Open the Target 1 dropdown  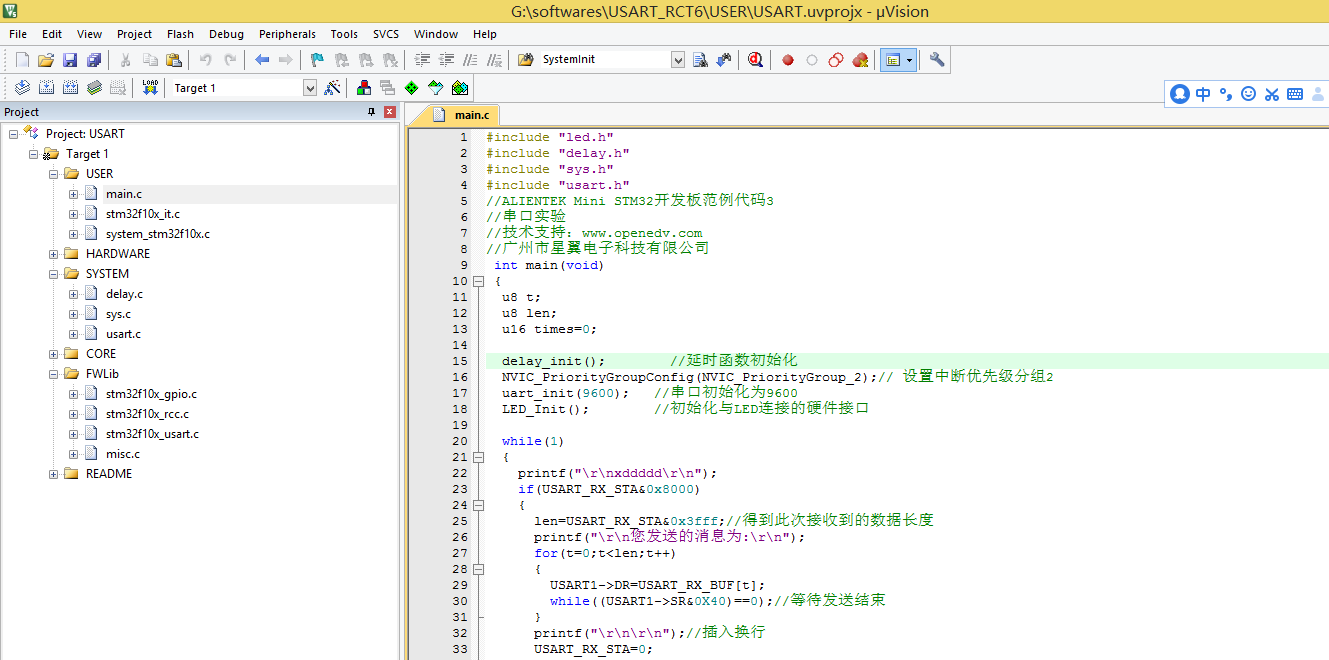pos(310,87)
